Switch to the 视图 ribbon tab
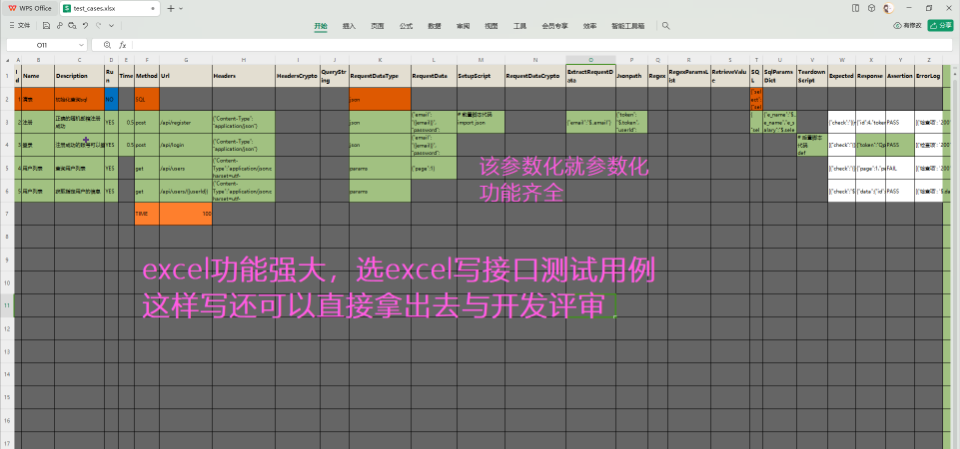 (491, 26)
